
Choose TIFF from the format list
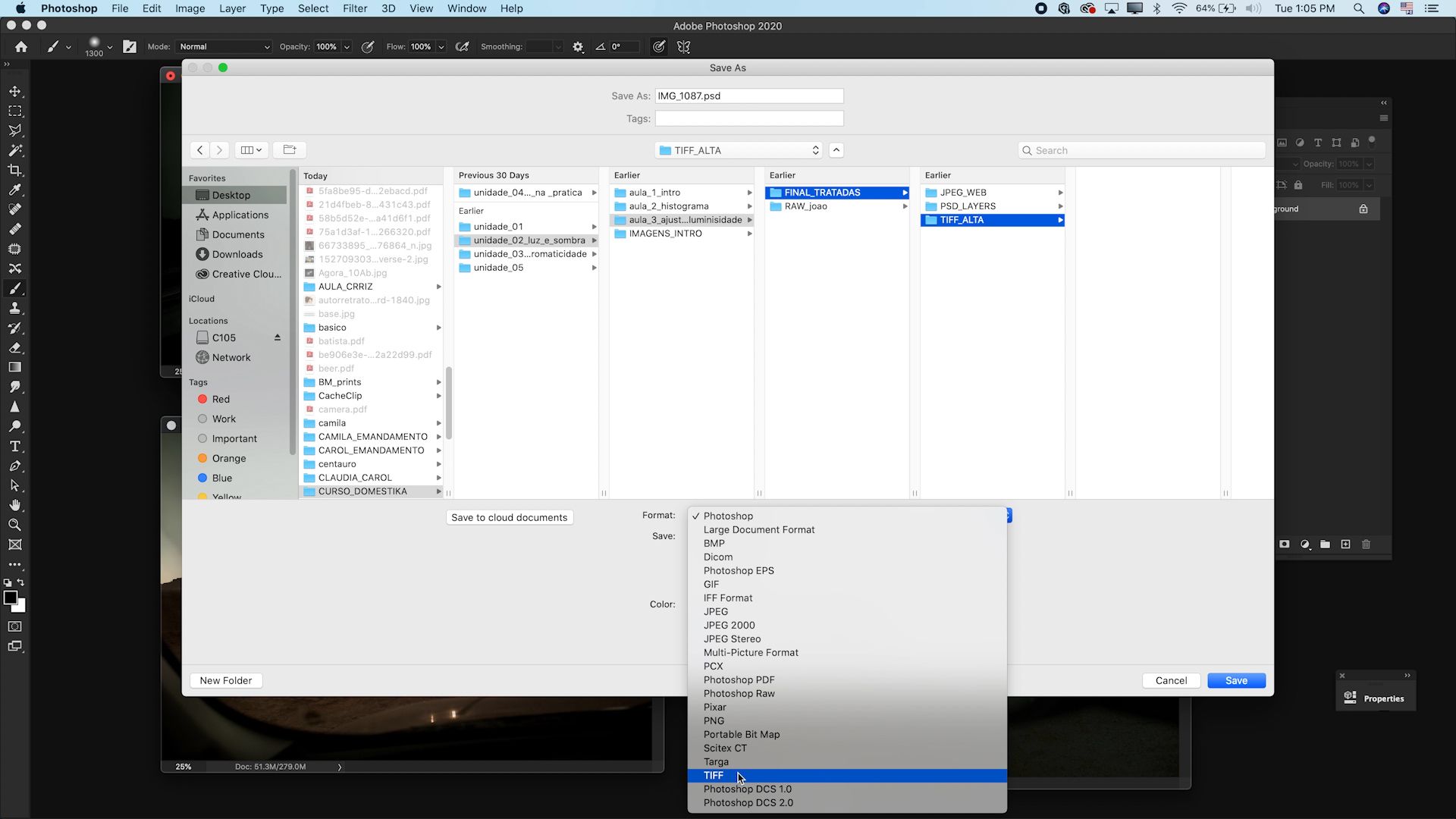[x=714, y=775]
